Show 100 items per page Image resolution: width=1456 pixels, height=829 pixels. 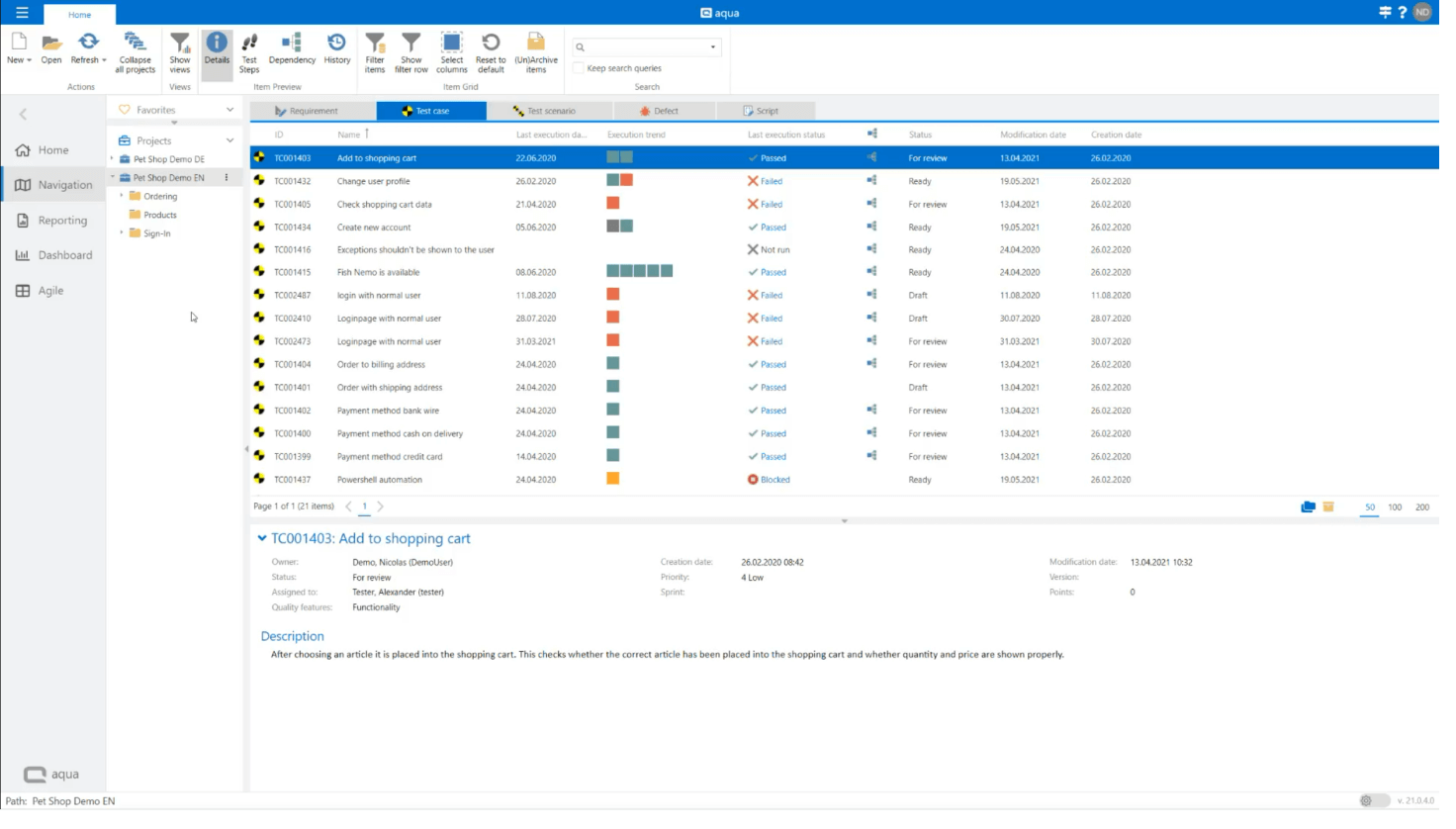click(x=1395, y=507)
